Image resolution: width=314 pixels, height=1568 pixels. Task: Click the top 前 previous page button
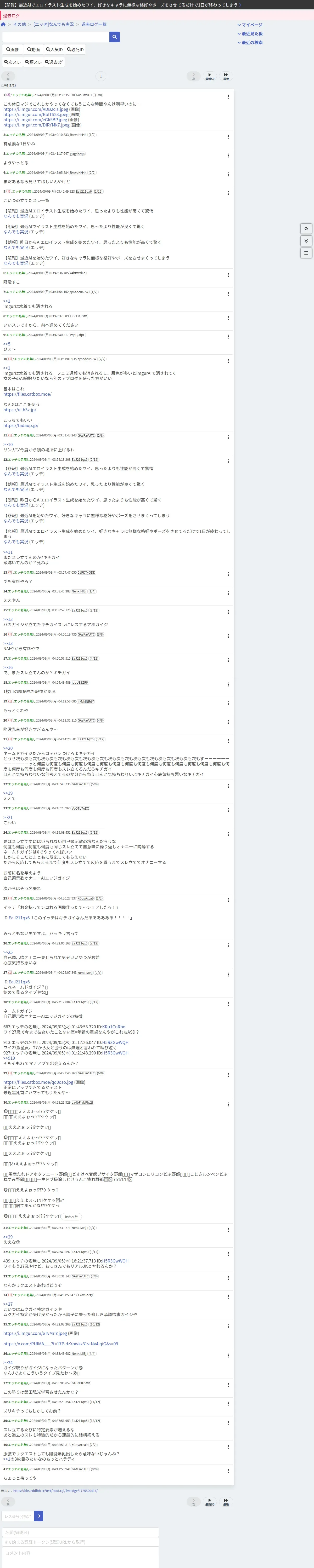8,77
